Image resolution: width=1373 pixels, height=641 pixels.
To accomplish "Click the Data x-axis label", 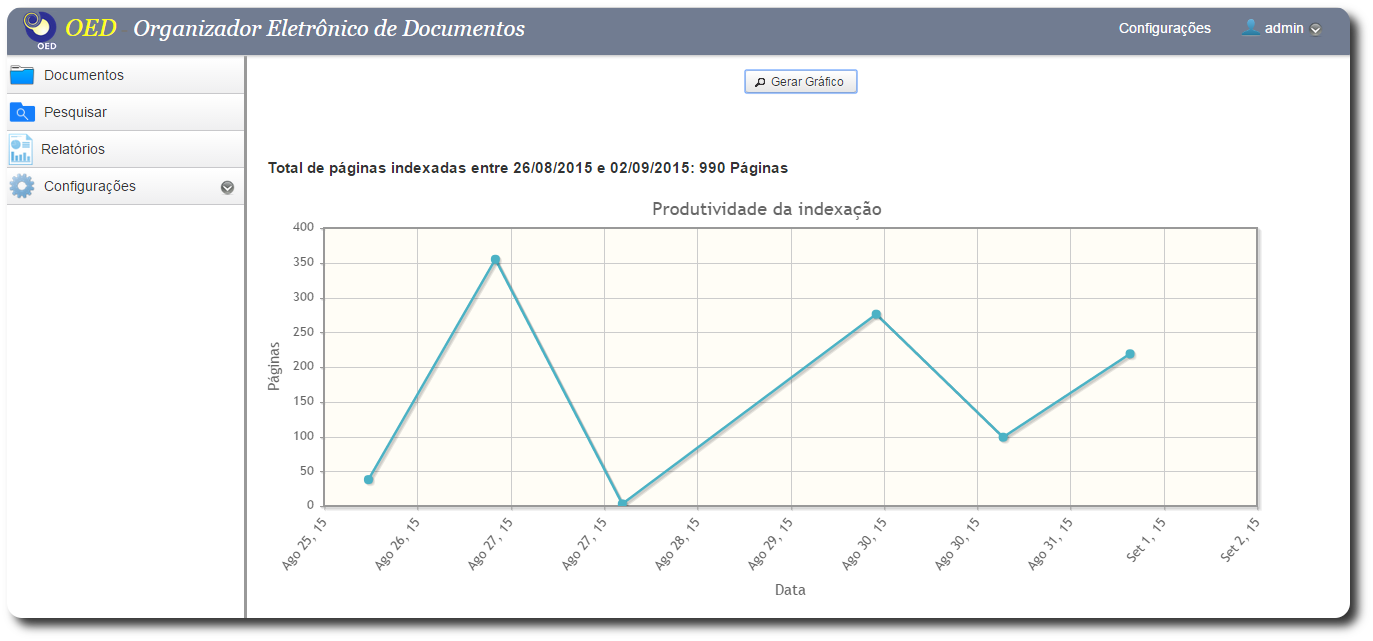I will [790, 590].
